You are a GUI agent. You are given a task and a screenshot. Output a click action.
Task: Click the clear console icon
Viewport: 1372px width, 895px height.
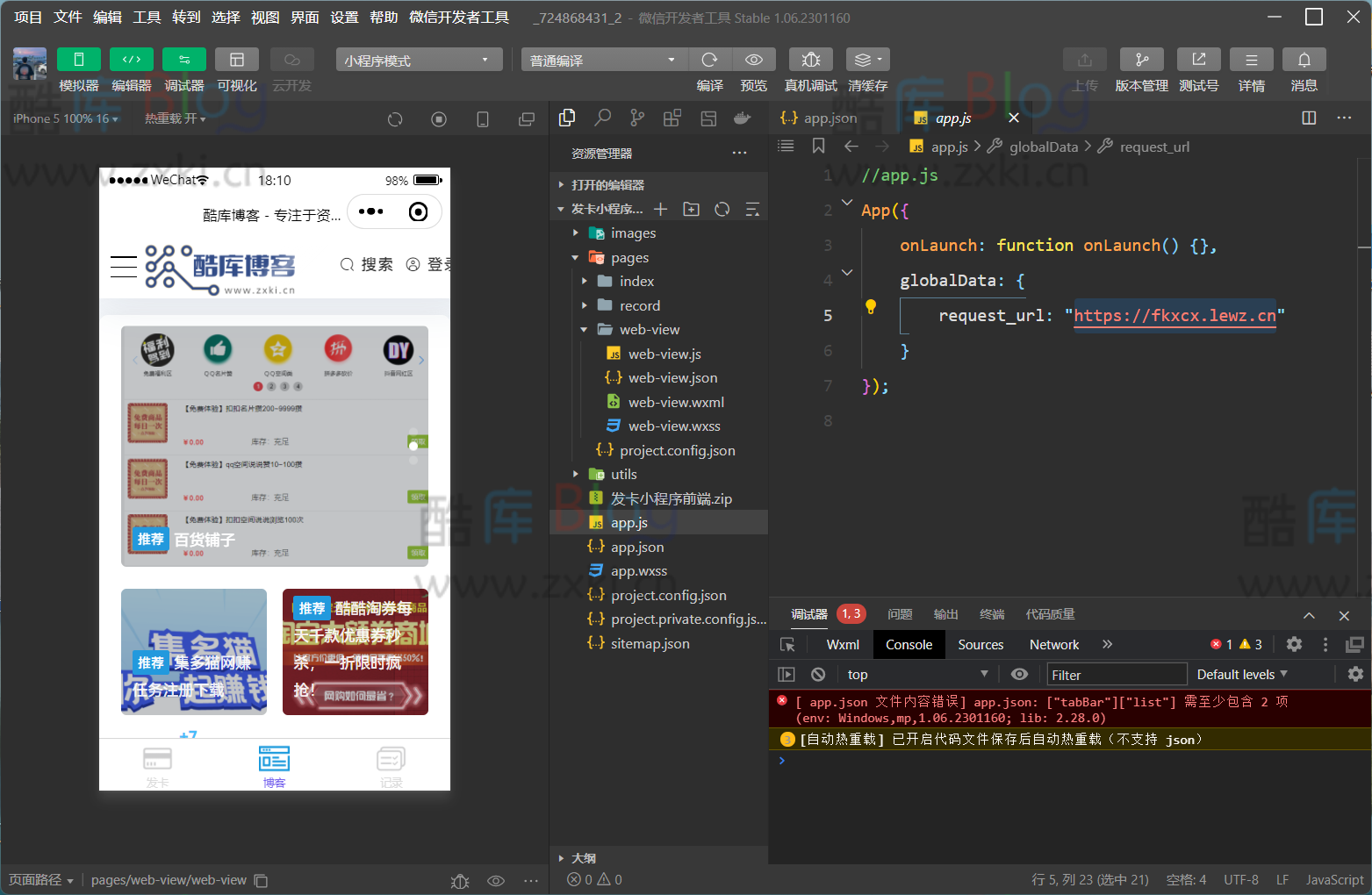click(x=818, y=674)
